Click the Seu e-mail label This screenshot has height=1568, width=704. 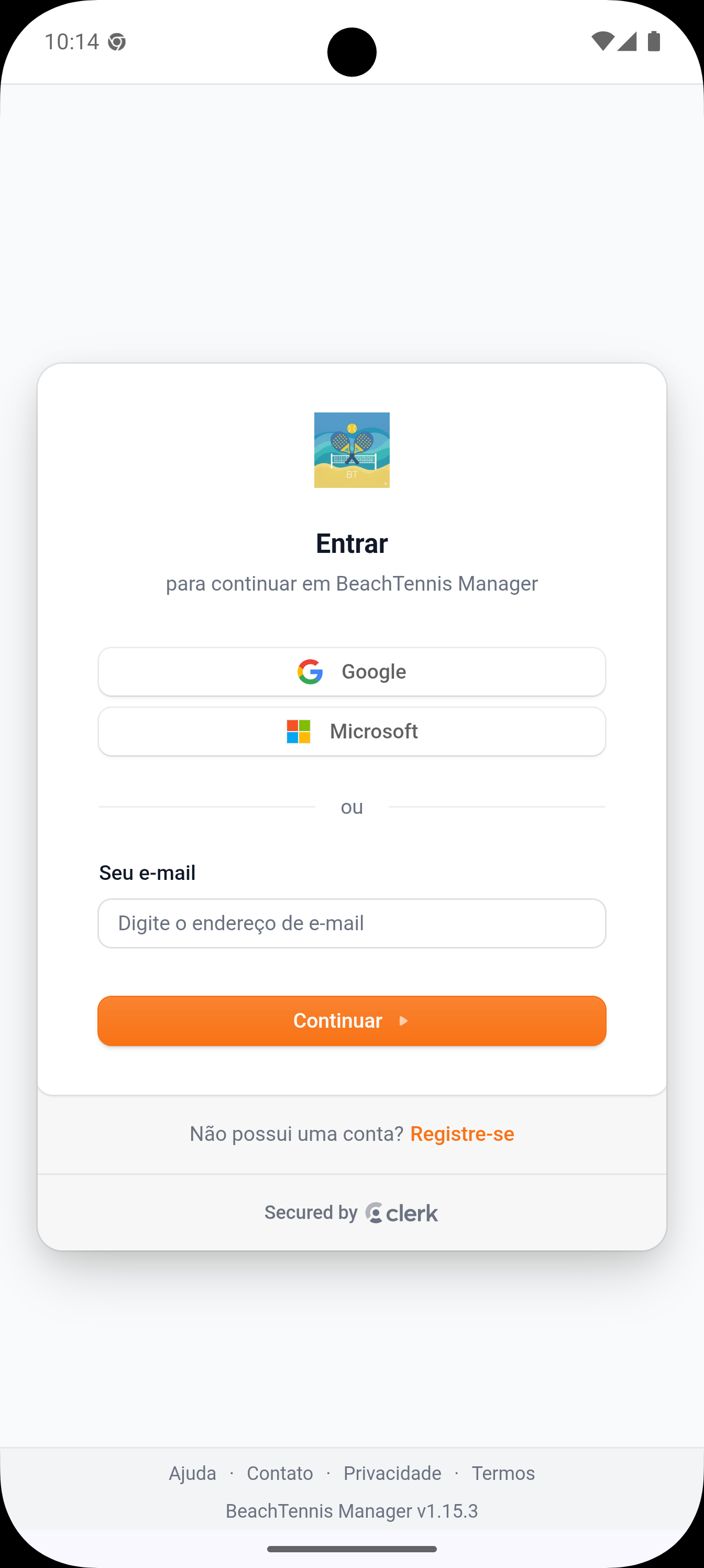[147, 872]
